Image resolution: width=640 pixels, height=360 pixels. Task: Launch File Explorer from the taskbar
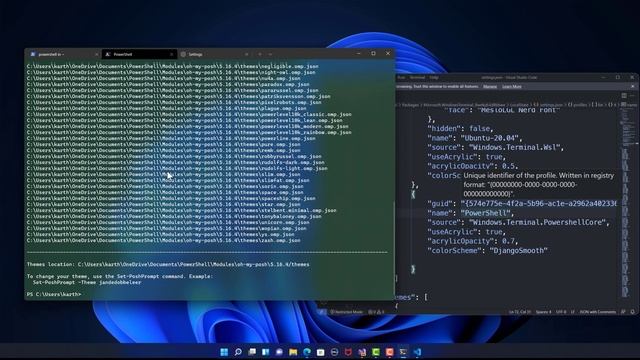(293, 352)
